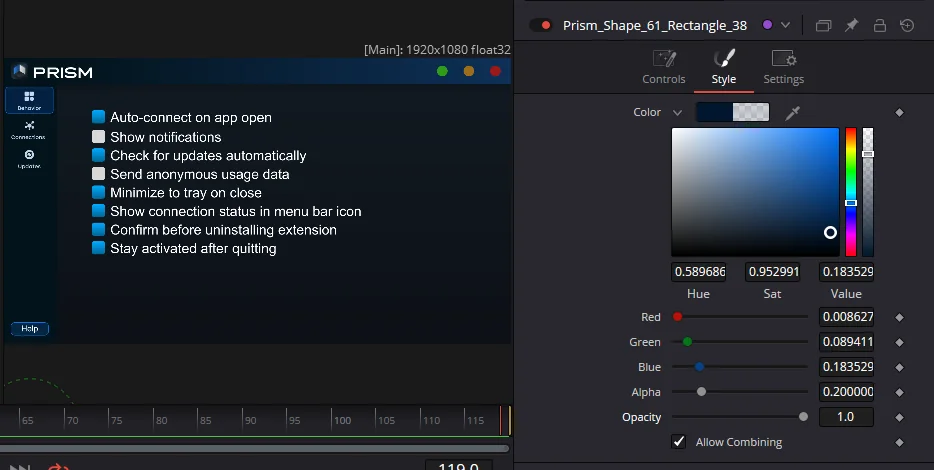934x470 pixels.
Task: Click the Alpha value field 0.200000
Action: (846, 392)
